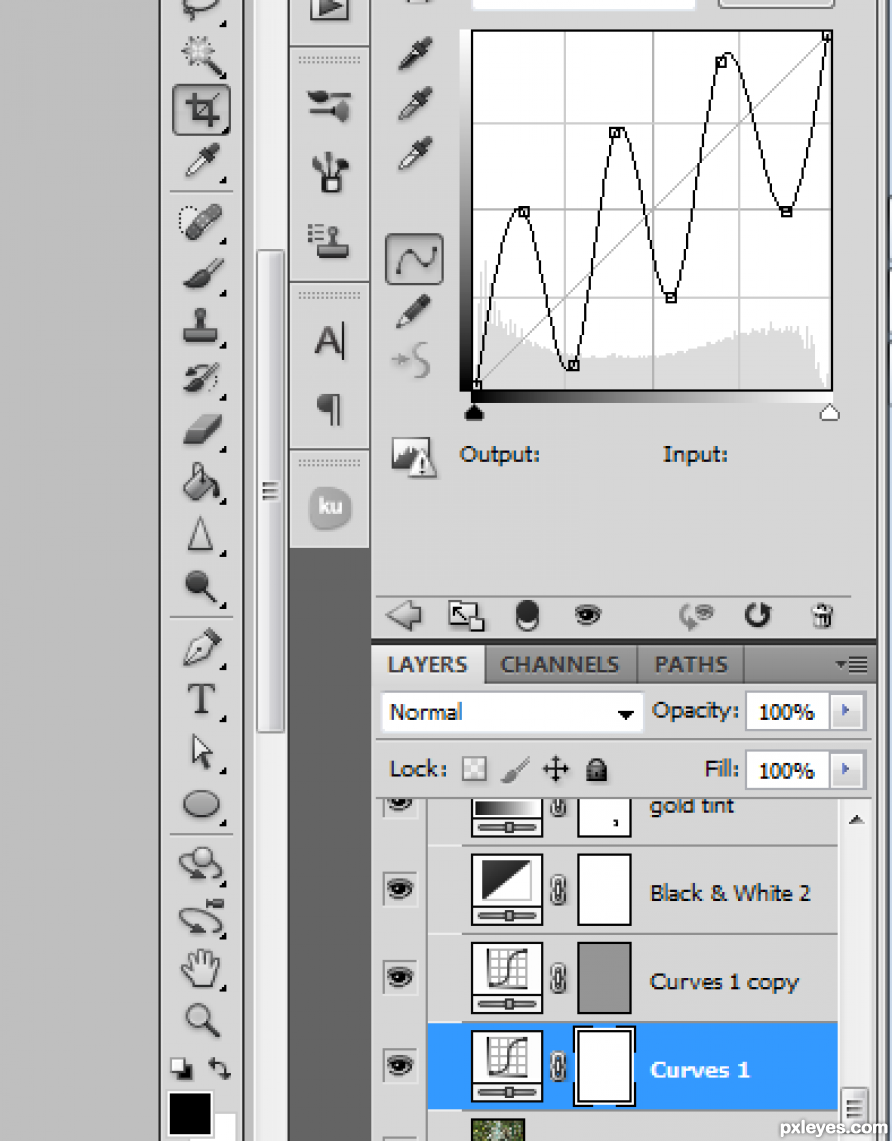Switch to the Paths tab
The height and width of the screenshot is (1141, 892).
[690, 664]
